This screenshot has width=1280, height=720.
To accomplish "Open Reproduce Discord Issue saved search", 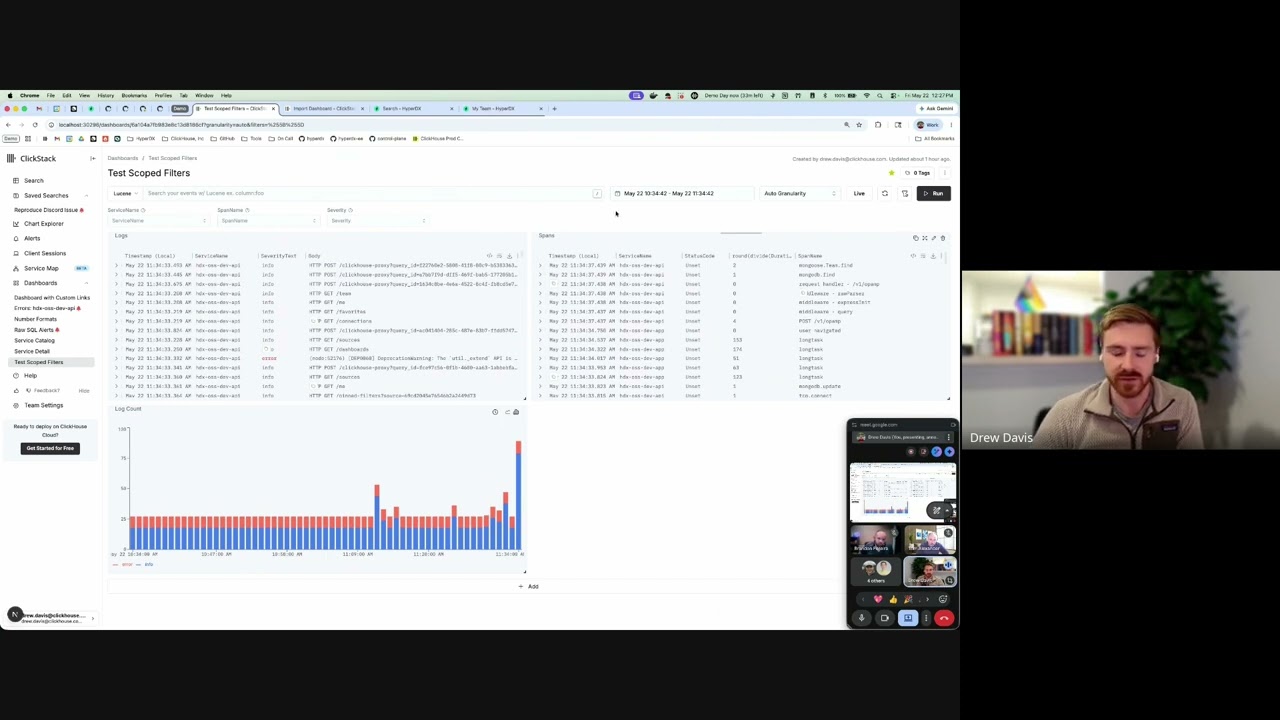I will click(47, 210).
